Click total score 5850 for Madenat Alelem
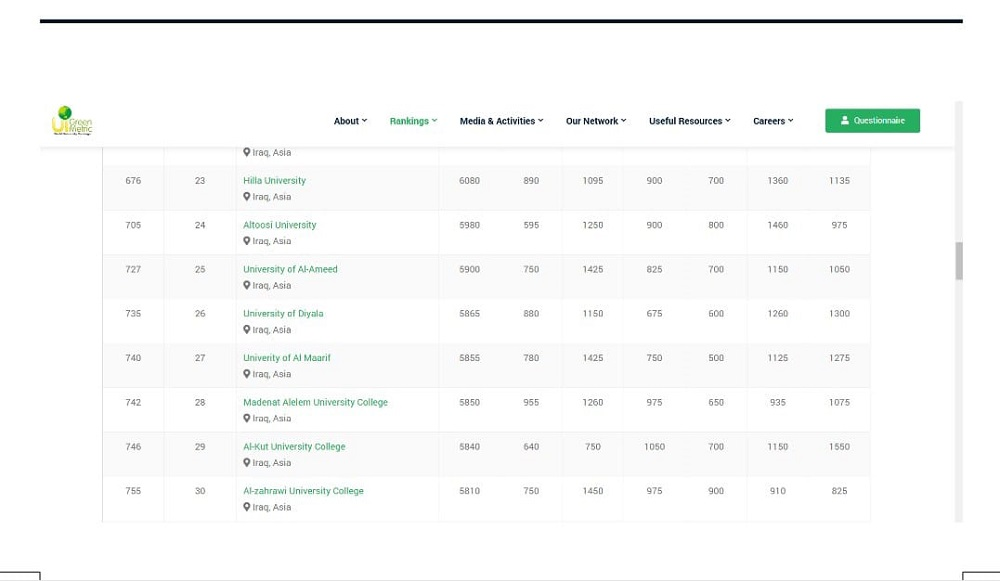The height and width of the screenshot is (581, 1000). pyautogui.click(x=469, y=402)
